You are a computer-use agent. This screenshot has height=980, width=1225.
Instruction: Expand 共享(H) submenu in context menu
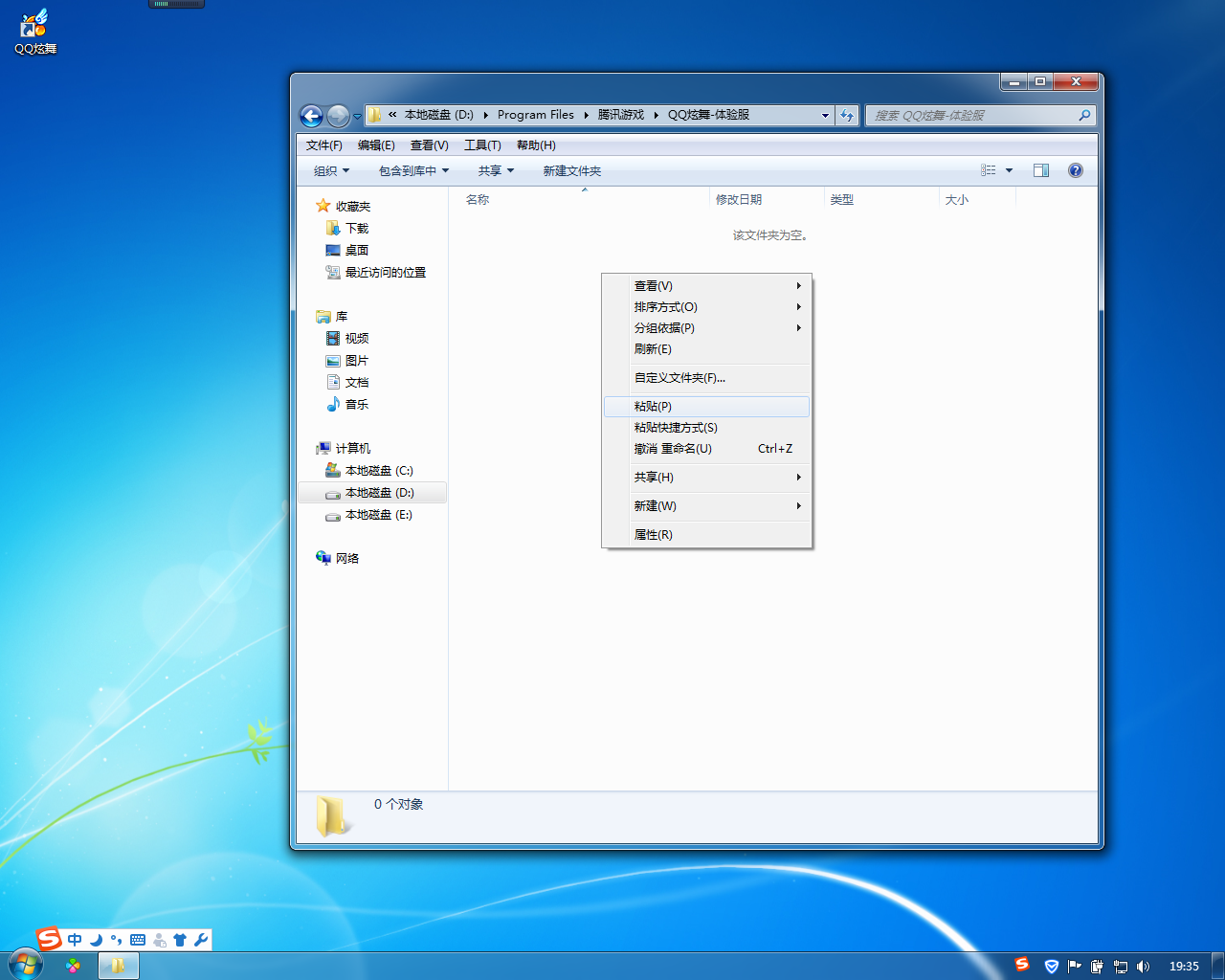(707, 478)
